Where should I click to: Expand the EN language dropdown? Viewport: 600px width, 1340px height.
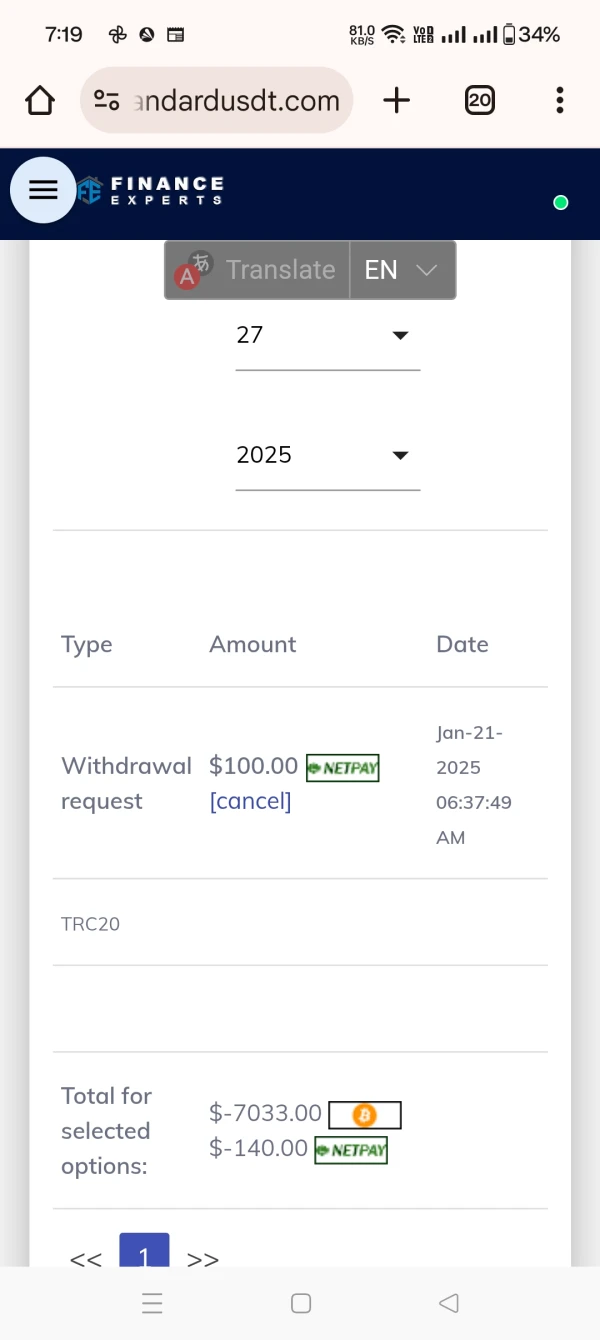[402, 270]
